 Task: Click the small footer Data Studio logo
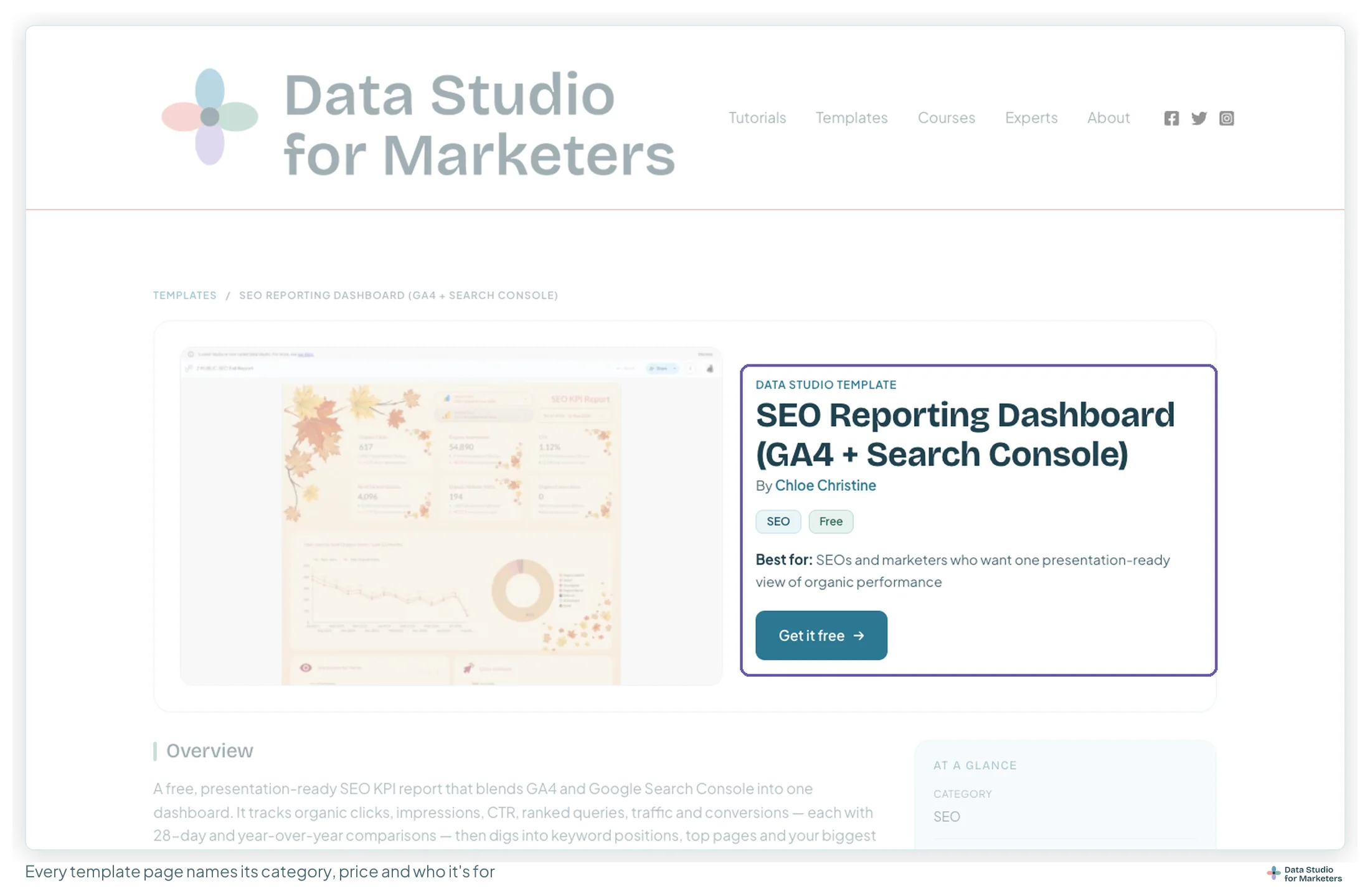(x=1305, y=874)
